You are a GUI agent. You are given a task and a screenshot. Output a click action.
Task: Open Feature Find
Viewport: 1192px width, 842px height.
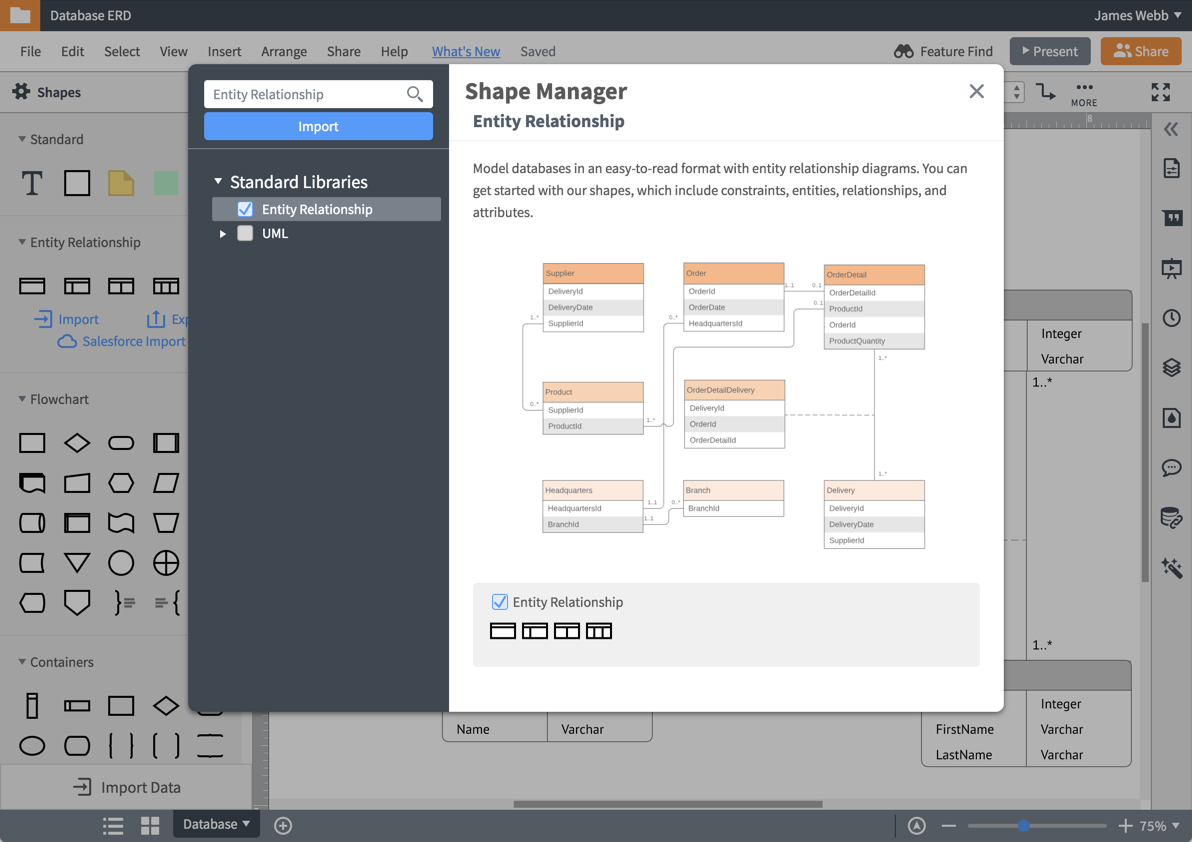(942, 51)
